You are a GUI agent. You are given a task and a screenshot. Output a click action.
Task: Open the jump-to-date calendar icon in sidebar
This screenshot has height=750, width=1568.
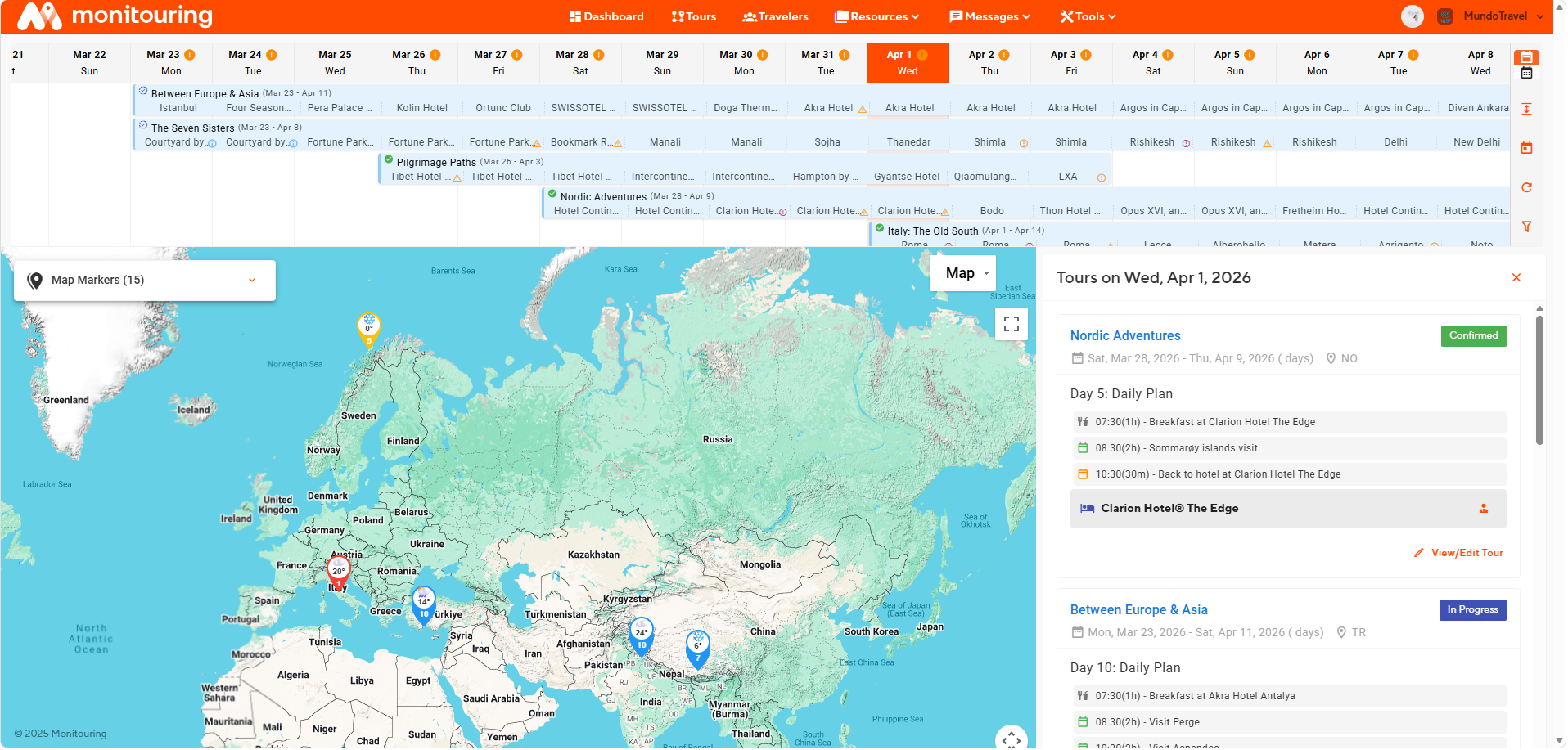(1526, 148)
